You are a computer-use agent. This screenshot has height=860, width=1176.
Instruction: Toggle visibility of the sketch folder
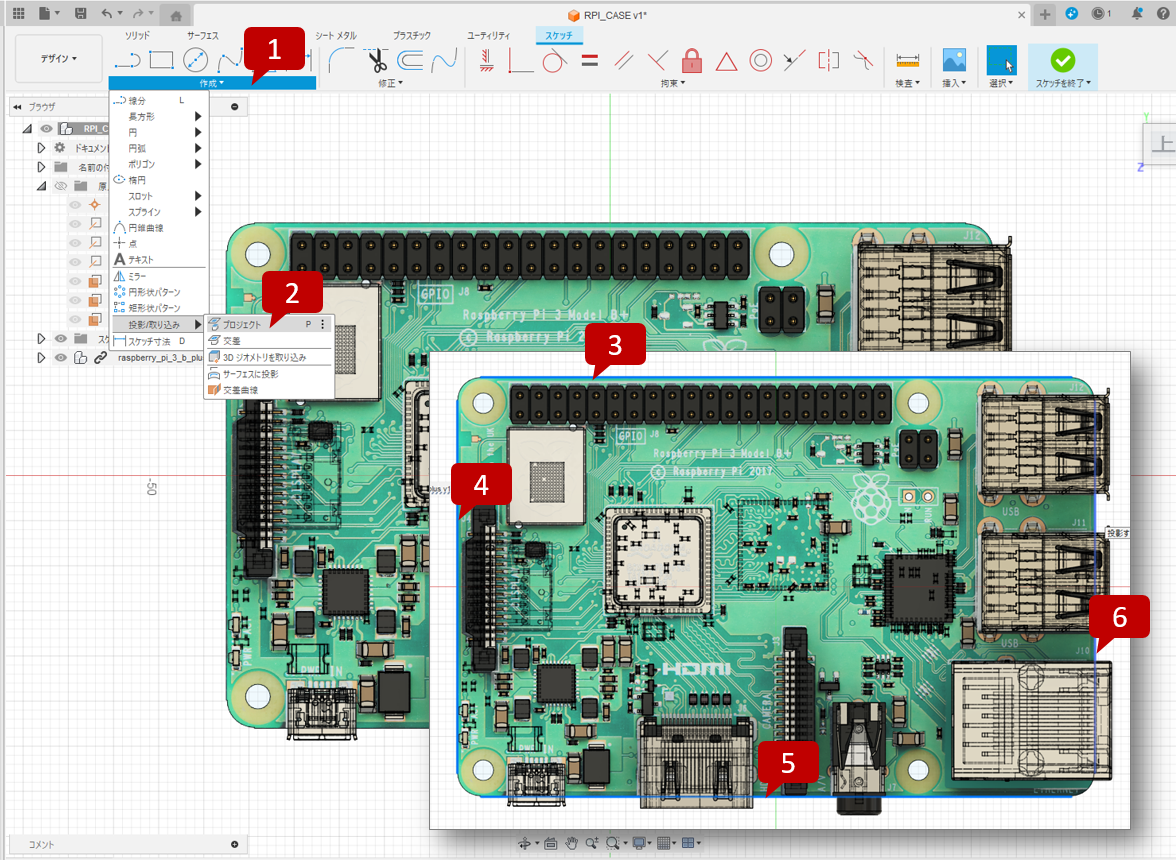pyautogui.click(x=61, y=339)
